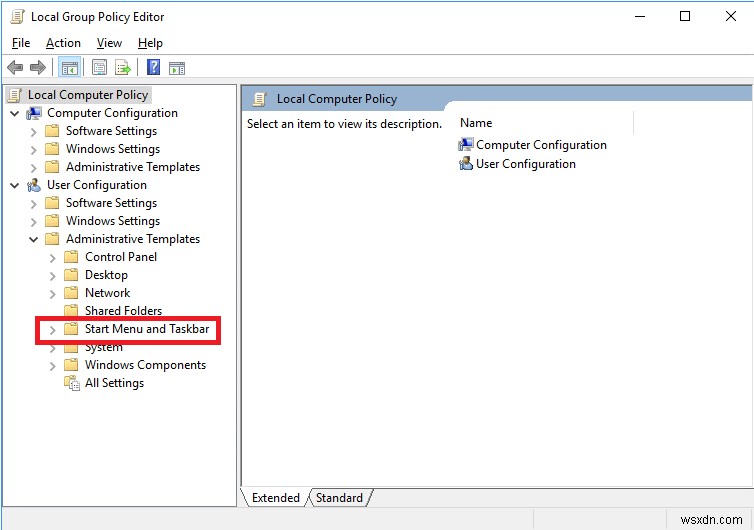Expand Software Settings under Computer Configuration
This screenshot has width=754, height=530.
tap(33, 132)
